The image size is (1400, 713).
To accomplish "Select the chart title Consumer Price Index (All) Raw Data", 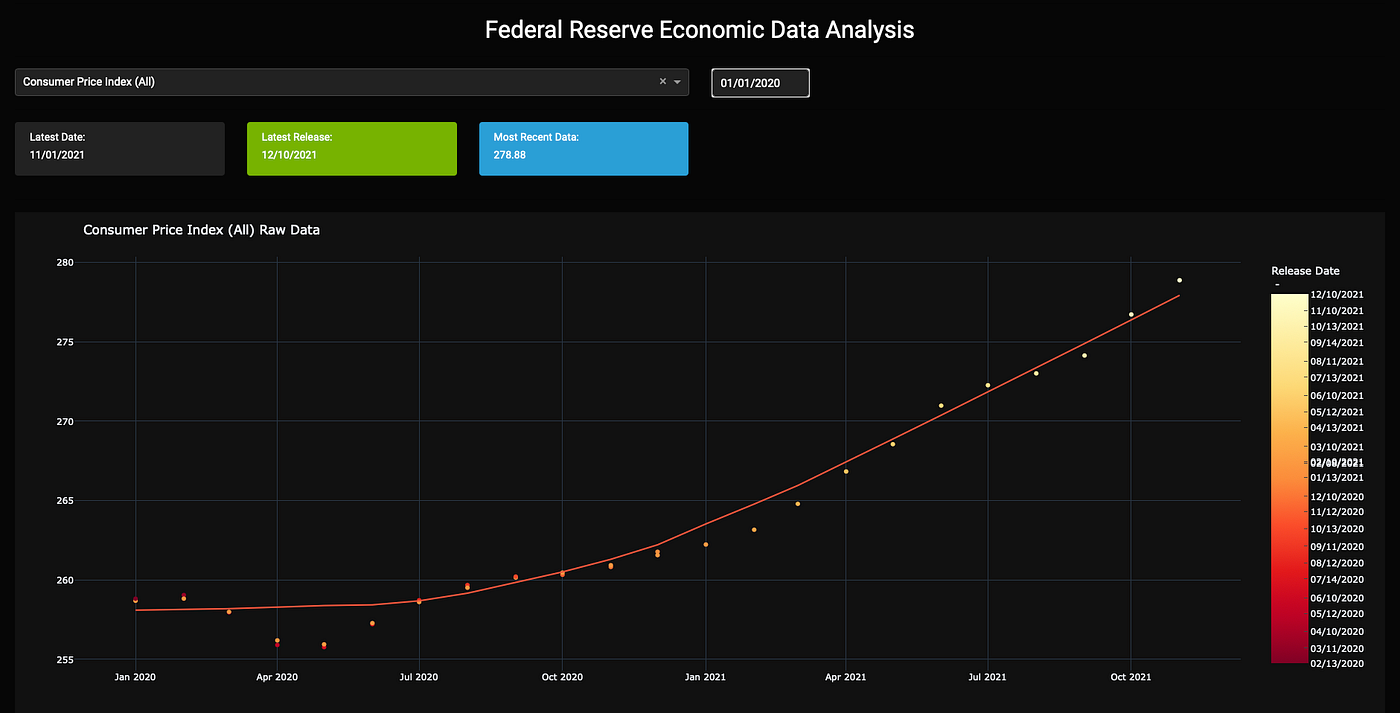I will (x=201, y=229).
